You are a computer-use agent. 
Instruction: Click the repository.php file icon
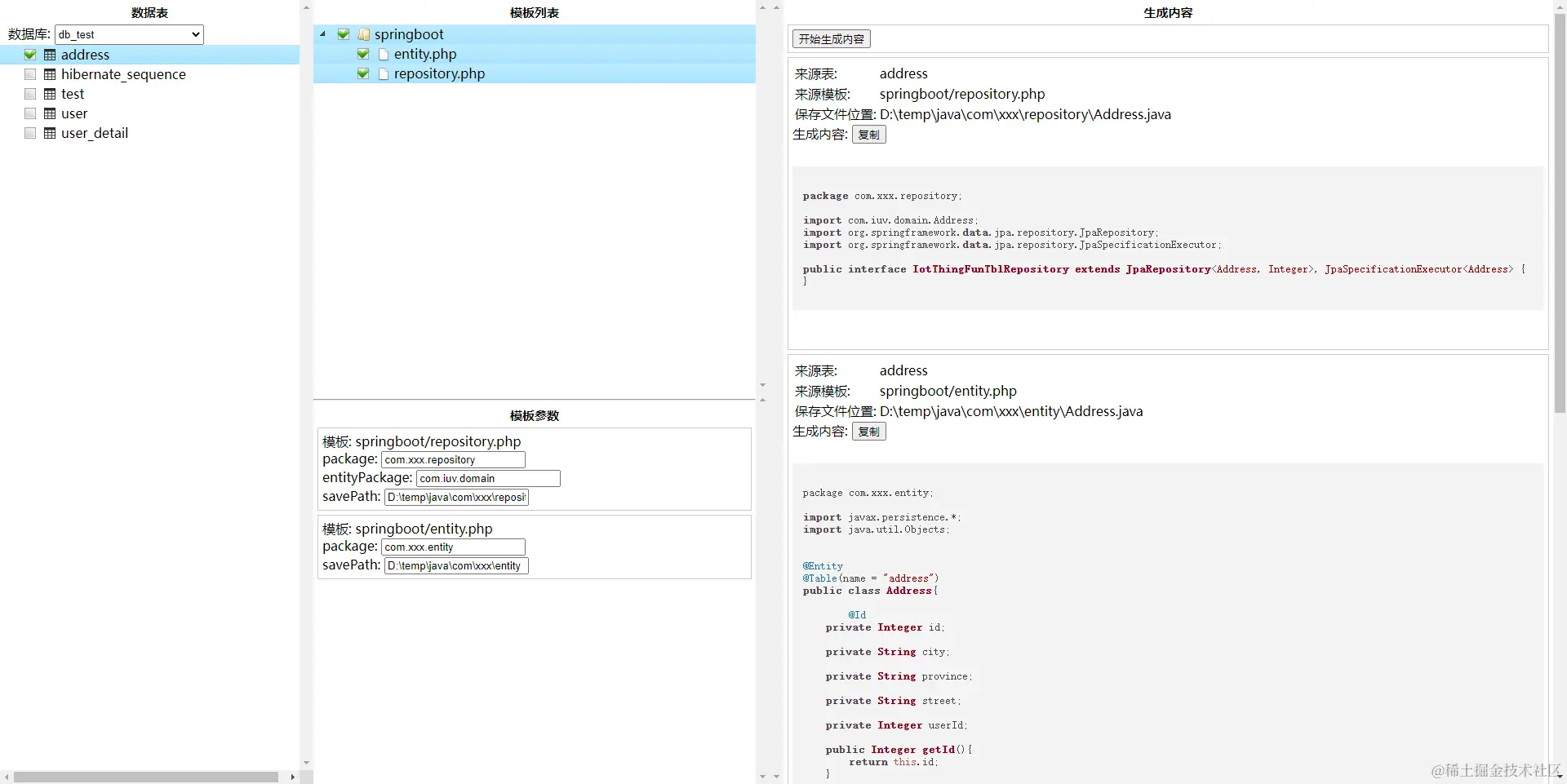[x=384, y=73]
